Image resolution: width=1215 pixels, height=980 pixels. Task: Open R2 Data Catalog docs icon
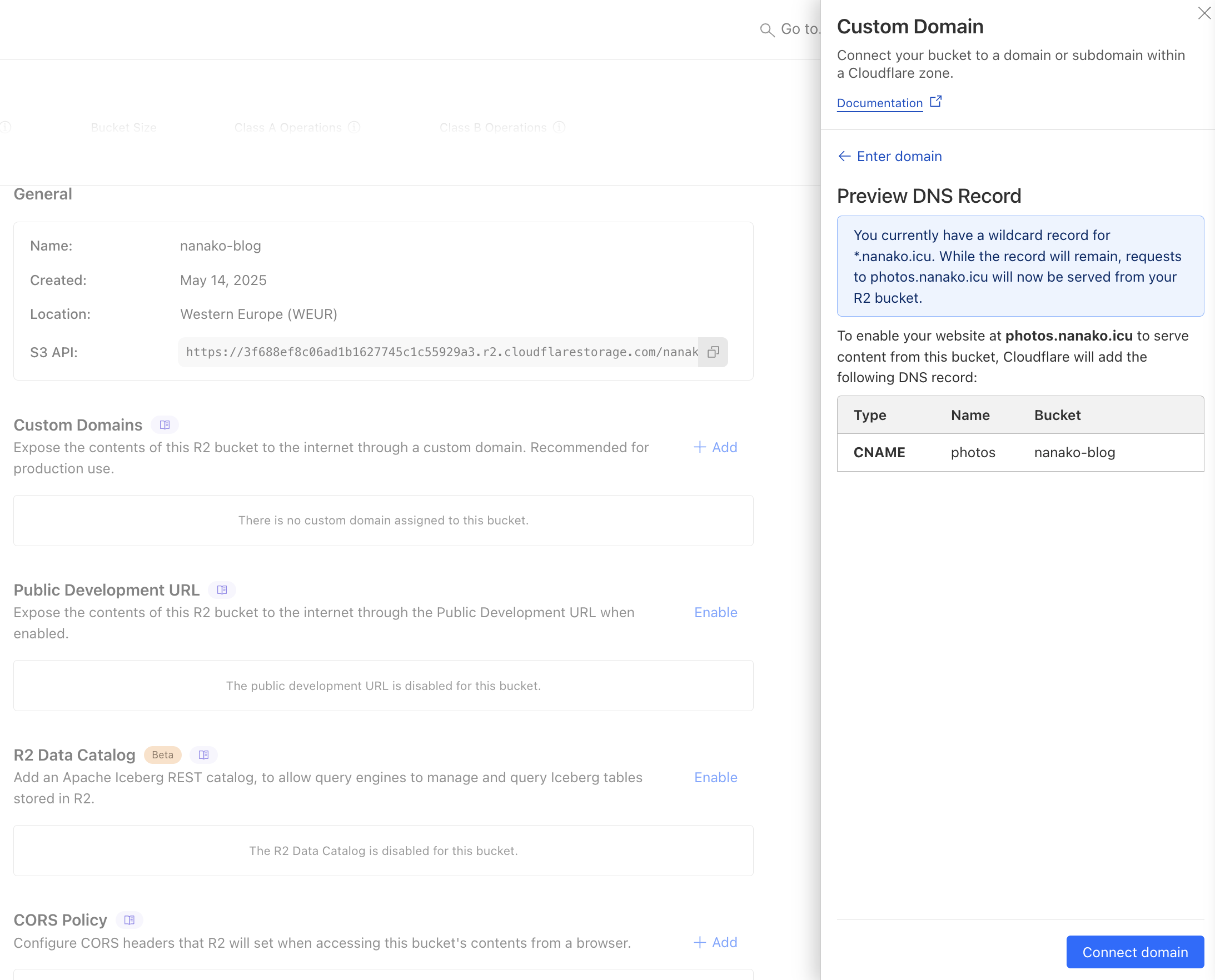coord(203,755)
